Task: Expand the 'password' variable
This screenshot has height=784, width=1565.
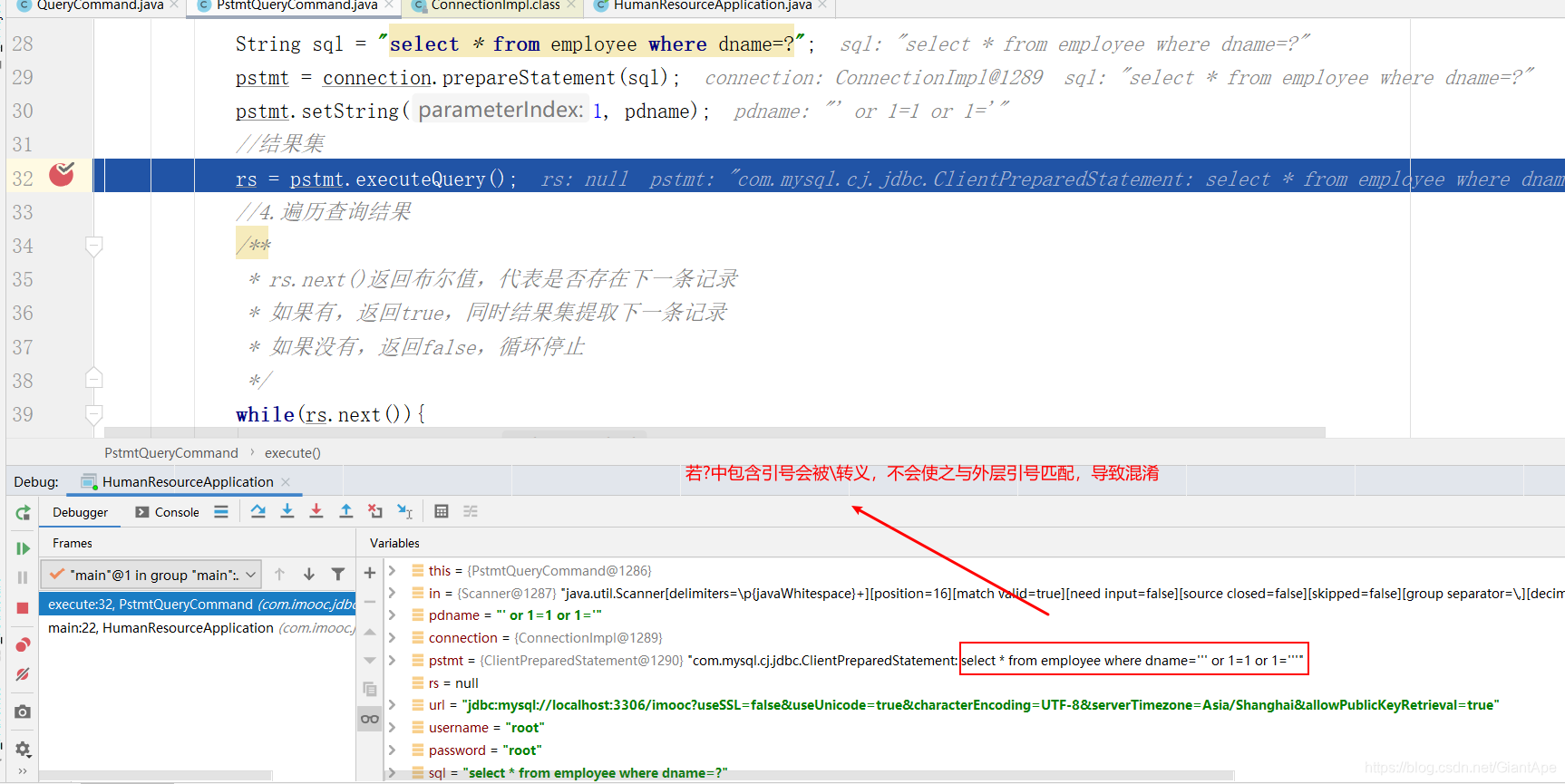Action: click(x=393, y=750)
